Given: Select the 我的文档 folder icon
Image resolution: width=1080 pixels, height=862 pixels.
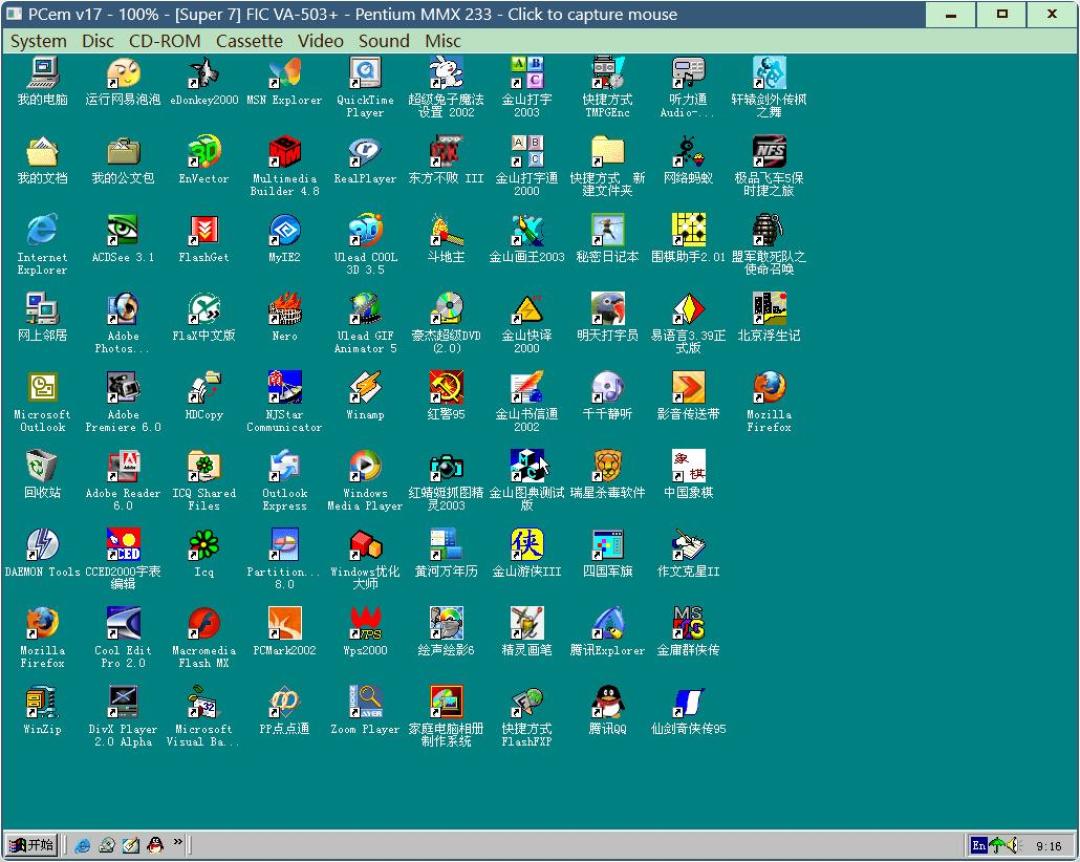Looking at the screenshot, I should 43,161.
